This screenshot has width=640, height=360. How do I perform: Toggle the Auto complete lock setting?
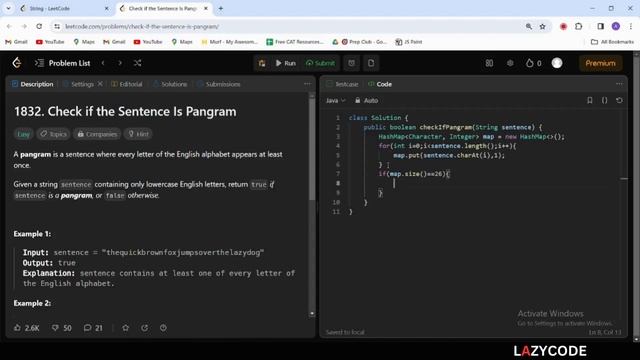[x=367, y=100]
